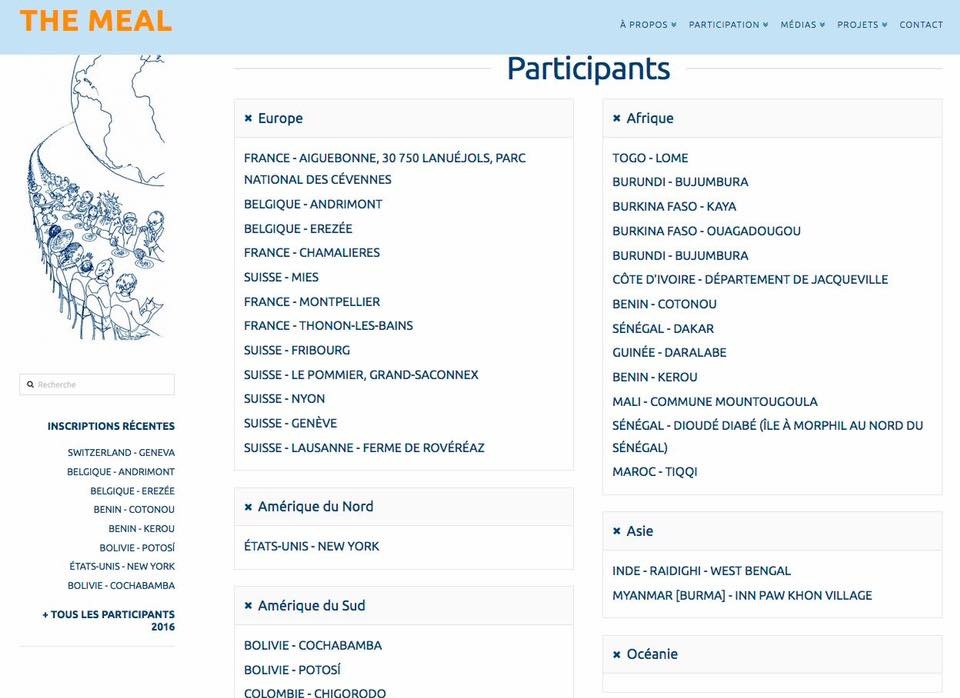Open Guinée - Daralabe participant
The image size is (960, 698).
click(669, 353)
